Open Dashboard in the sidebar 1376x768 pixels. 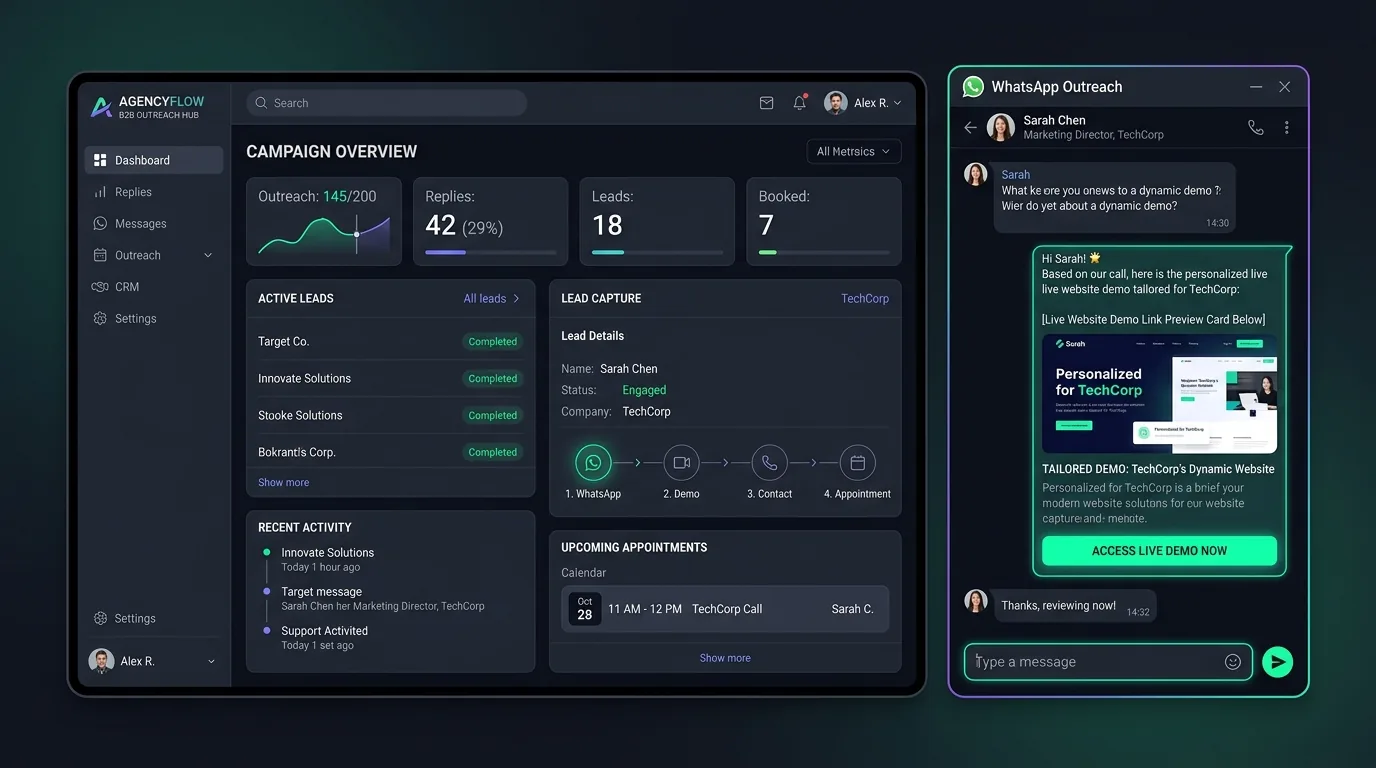click(x=154, y=160)
